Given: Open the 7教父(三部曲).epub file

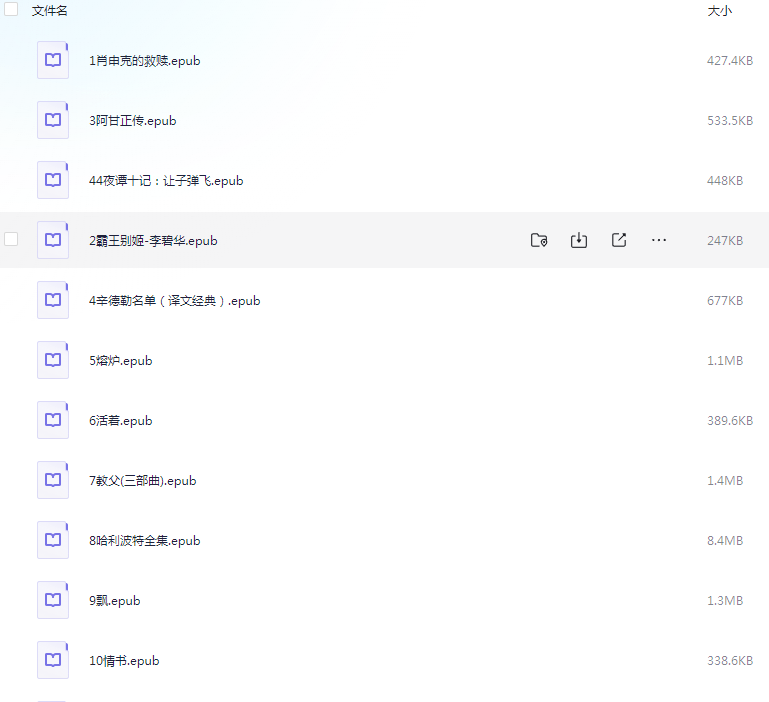Looking at the screenshot, I should tap(142, 481).
